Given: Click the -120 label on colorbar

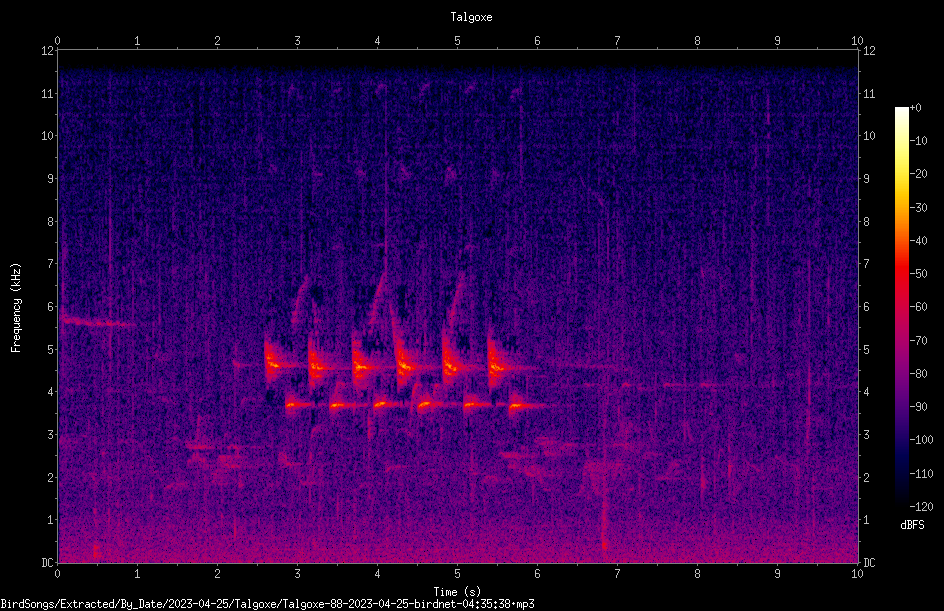Looking at the screenshot, I should click(921, 506).
